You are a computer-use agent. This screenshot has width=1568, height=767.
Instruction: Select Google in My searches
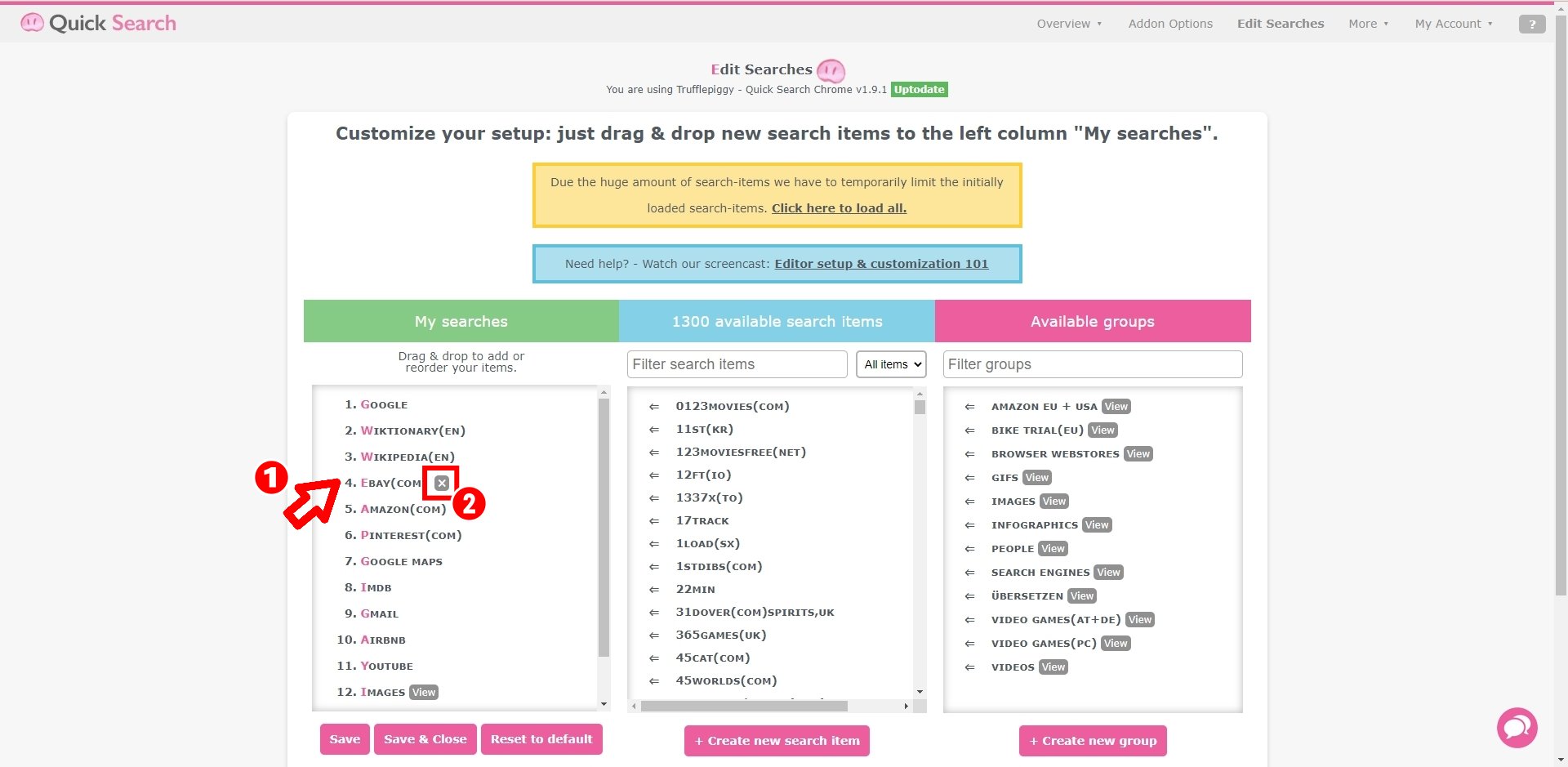pyautogui.click(x=384, y=404)
